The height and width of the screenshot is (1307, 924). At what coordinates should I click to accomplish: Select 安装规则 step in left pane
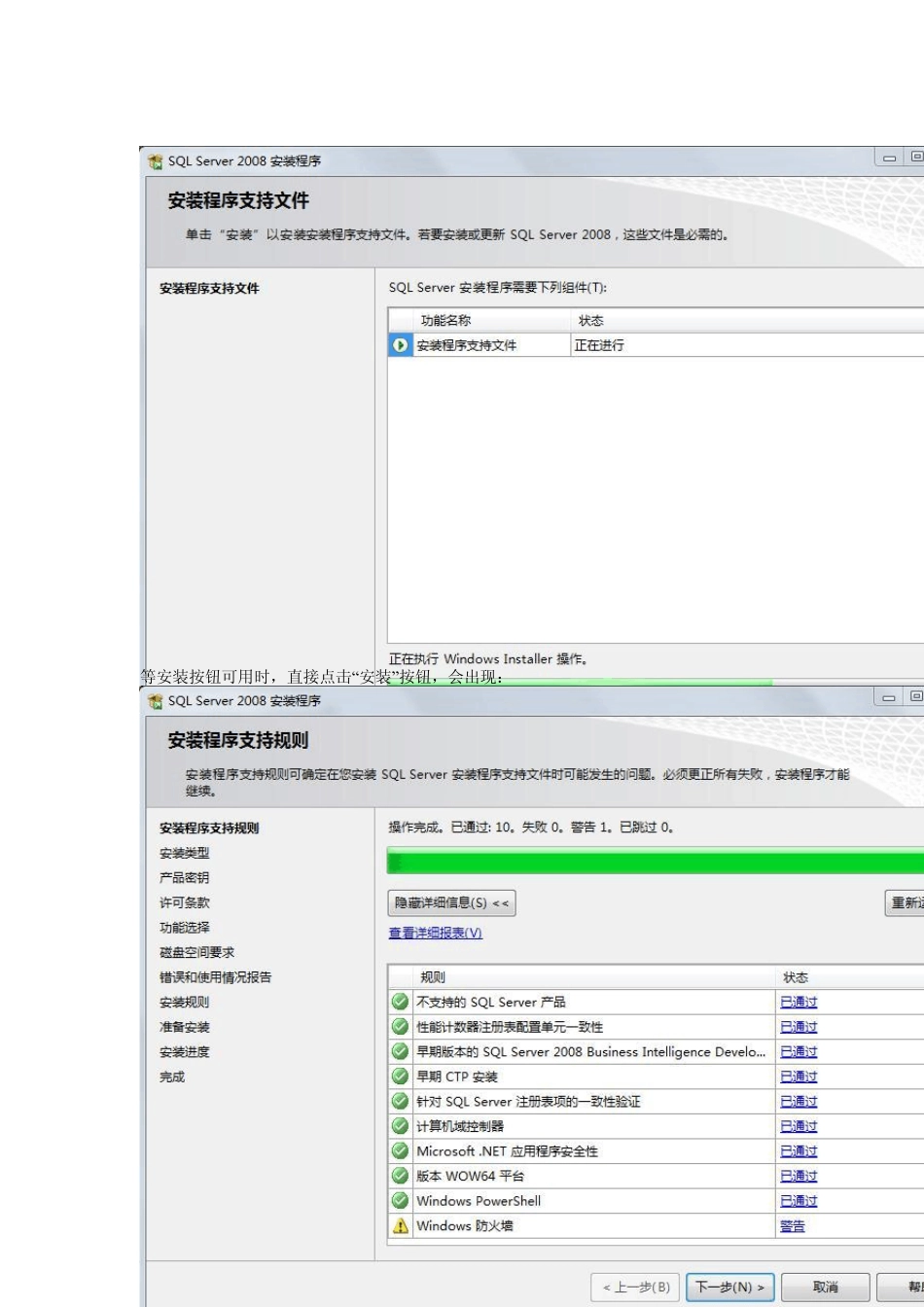point(185,1003)
